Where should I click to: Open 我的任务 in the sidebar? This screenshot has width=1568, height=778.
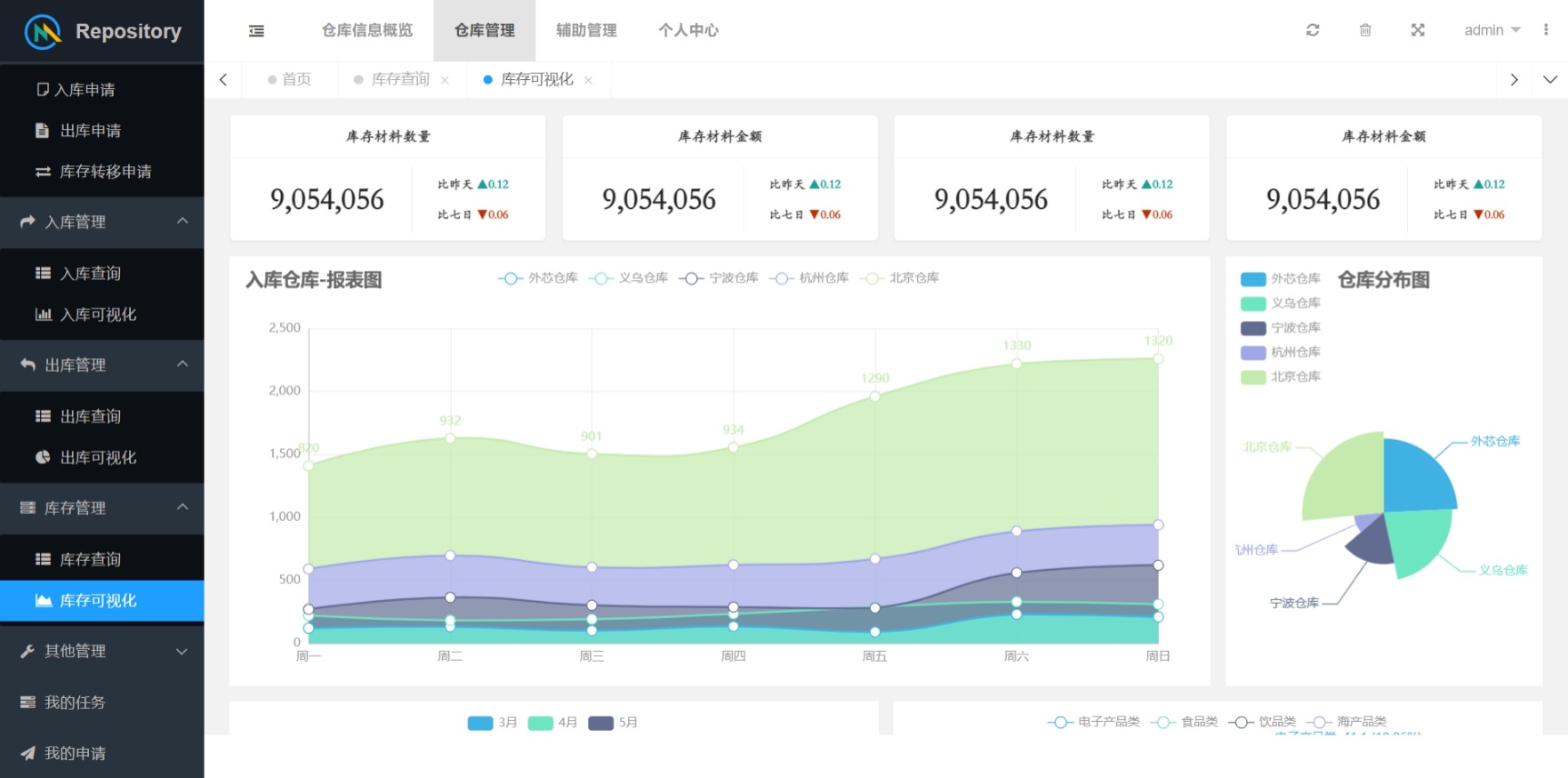(101, 702)
